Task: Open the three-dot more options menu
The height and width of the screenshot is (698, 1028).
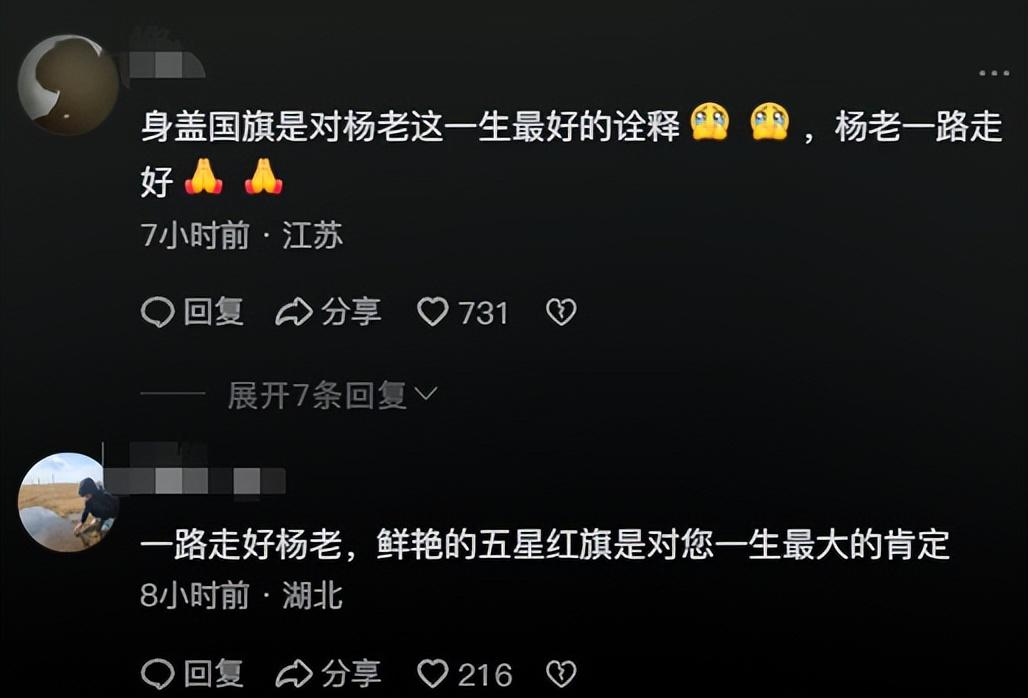Action: click(x=994, y=73)
